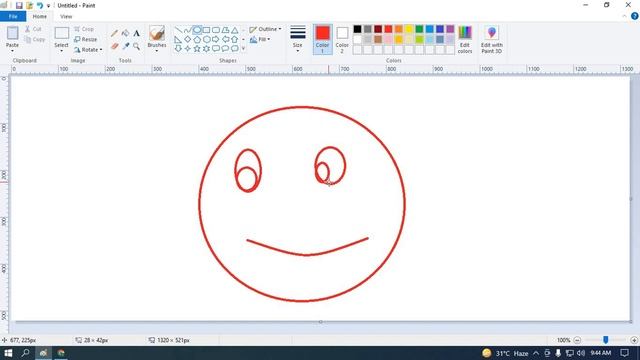Image resolution: width=640 pixels, height=360 pixels.
Task: Choose the Diamond shape
Action: pyautogui.click(x=187, y=40)
